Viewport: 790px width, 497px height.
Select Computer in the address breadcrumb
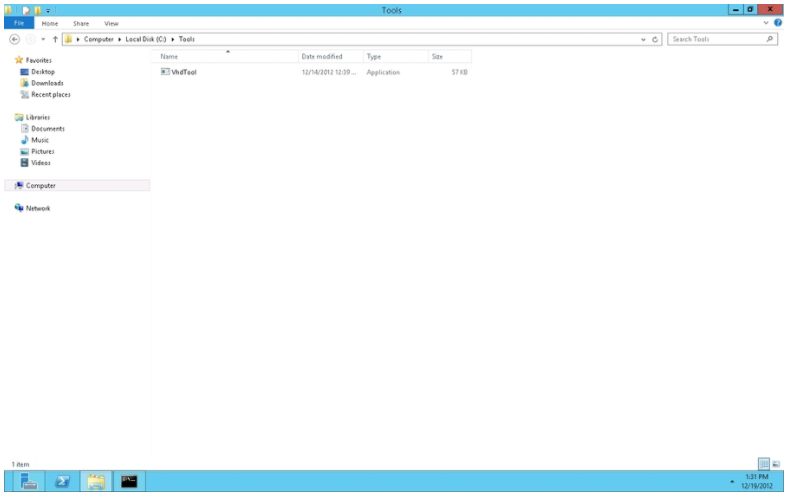coord(98,39)
